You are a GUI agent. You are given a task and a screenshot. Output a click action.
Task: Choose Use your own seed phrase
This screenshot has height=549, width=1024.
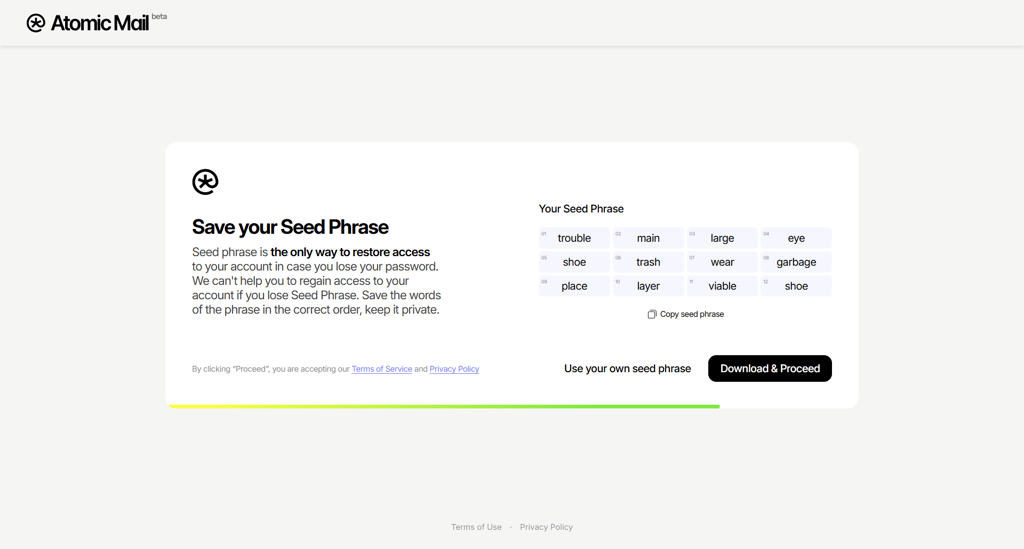[x=628, y=369]
